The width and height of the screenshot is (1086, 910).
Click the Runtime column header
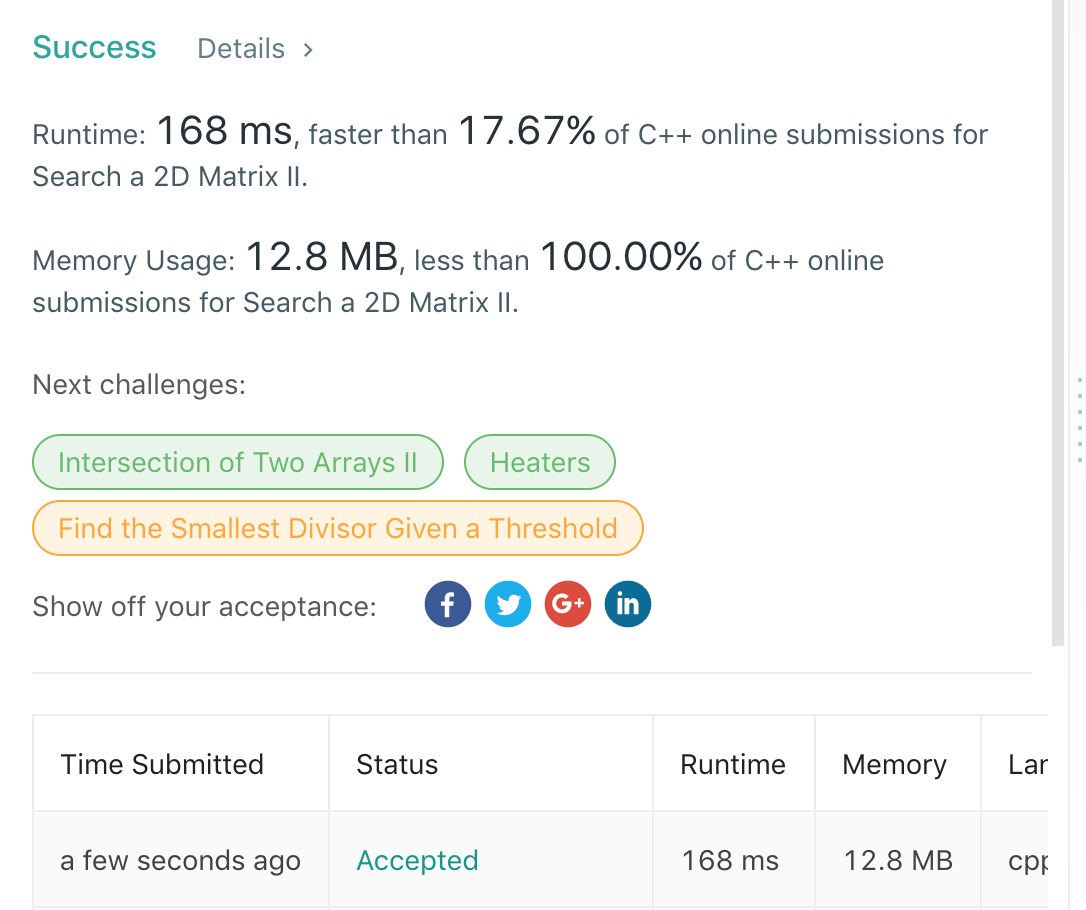(x=733, y=765)
